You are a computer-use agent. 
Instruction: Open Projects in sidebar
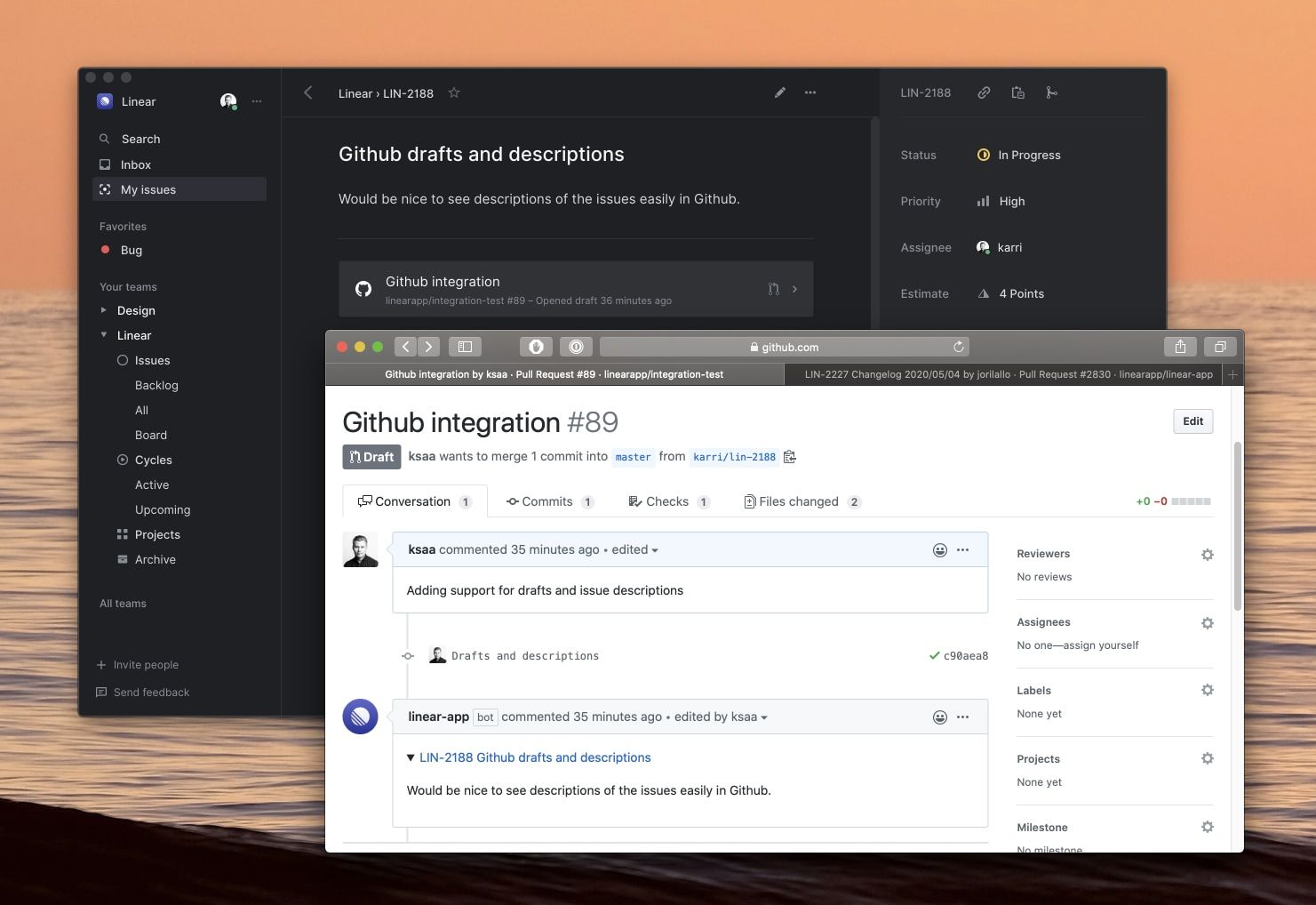click(x=157, y=534)
